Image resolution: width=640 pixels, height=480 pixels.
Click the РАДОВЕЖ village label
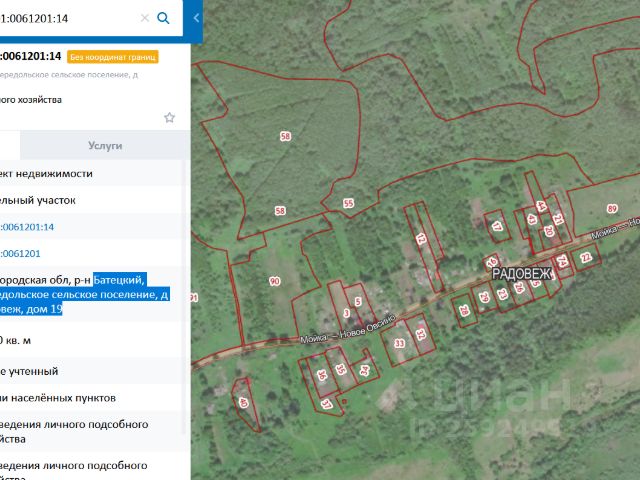tap(522, 274)
